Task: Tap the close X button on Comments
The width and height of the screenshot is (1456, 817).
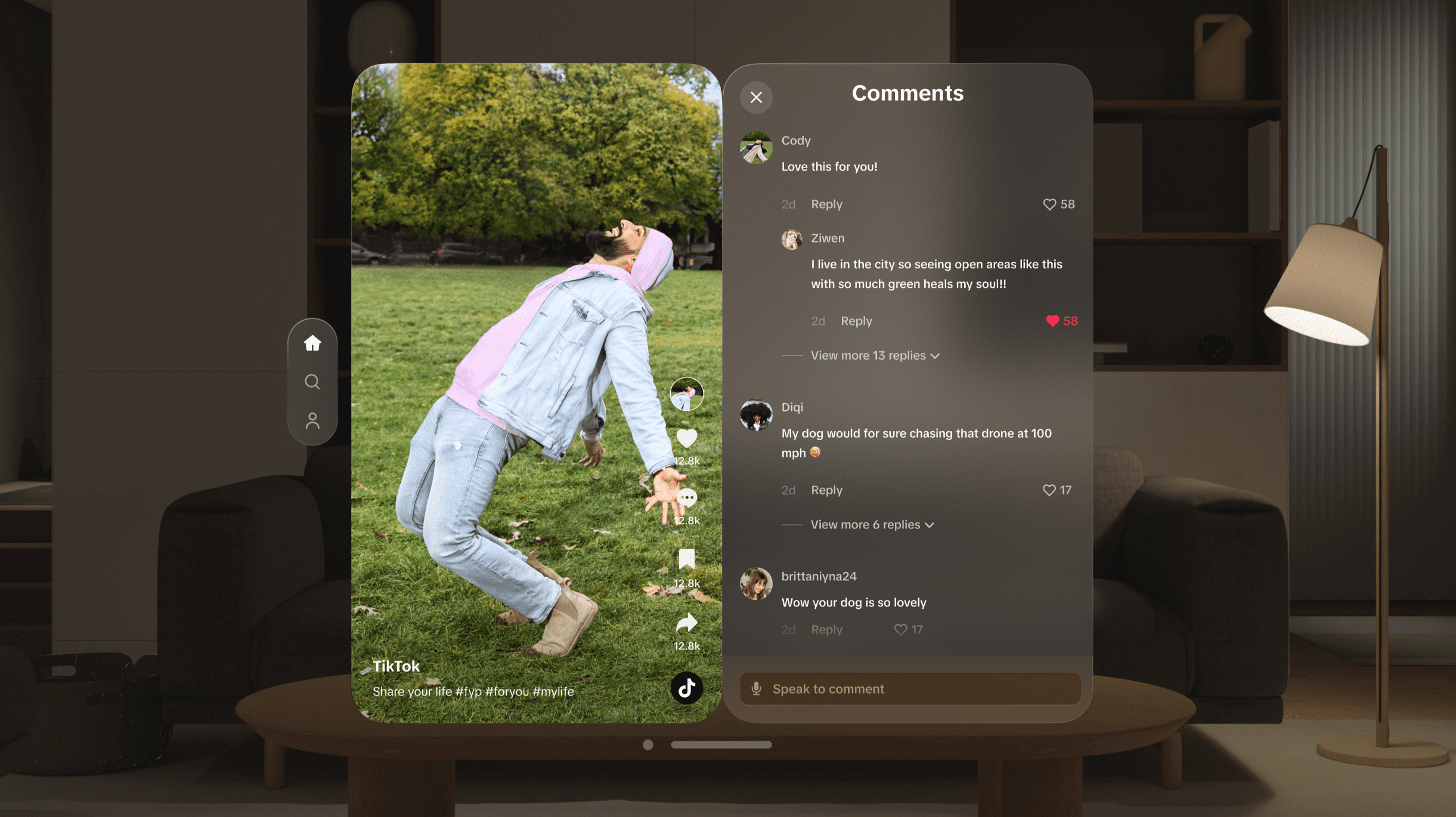Action: tap(756, 96)
